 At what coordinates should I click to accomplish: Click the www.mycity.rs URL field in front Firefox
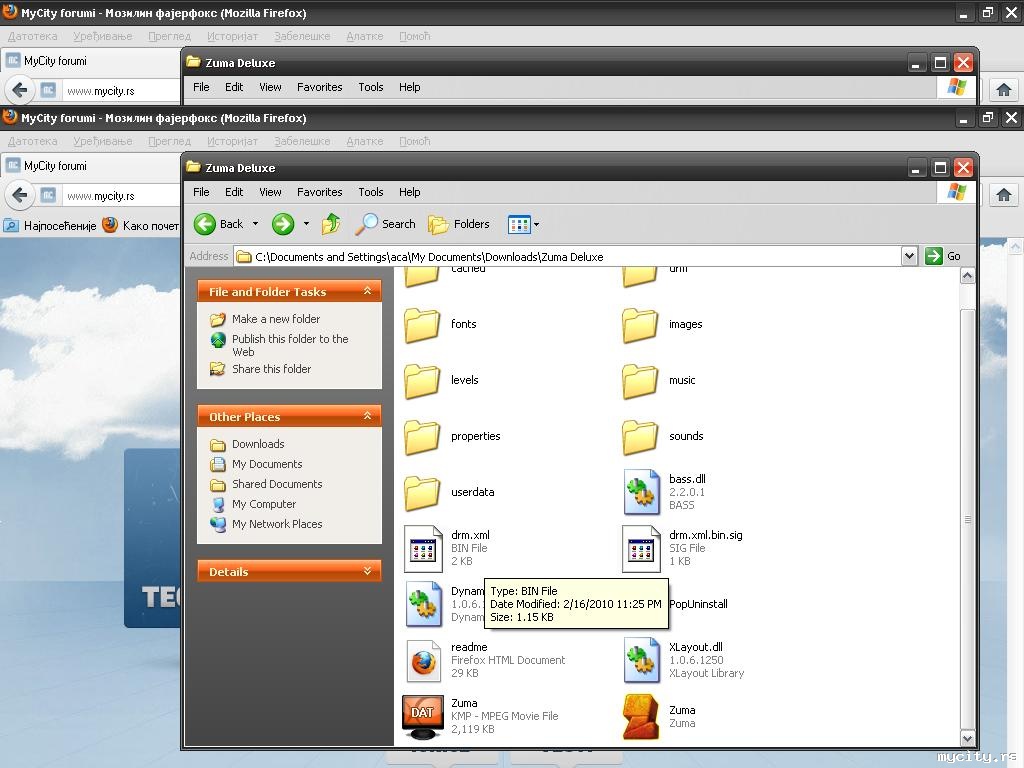(121, 196)
